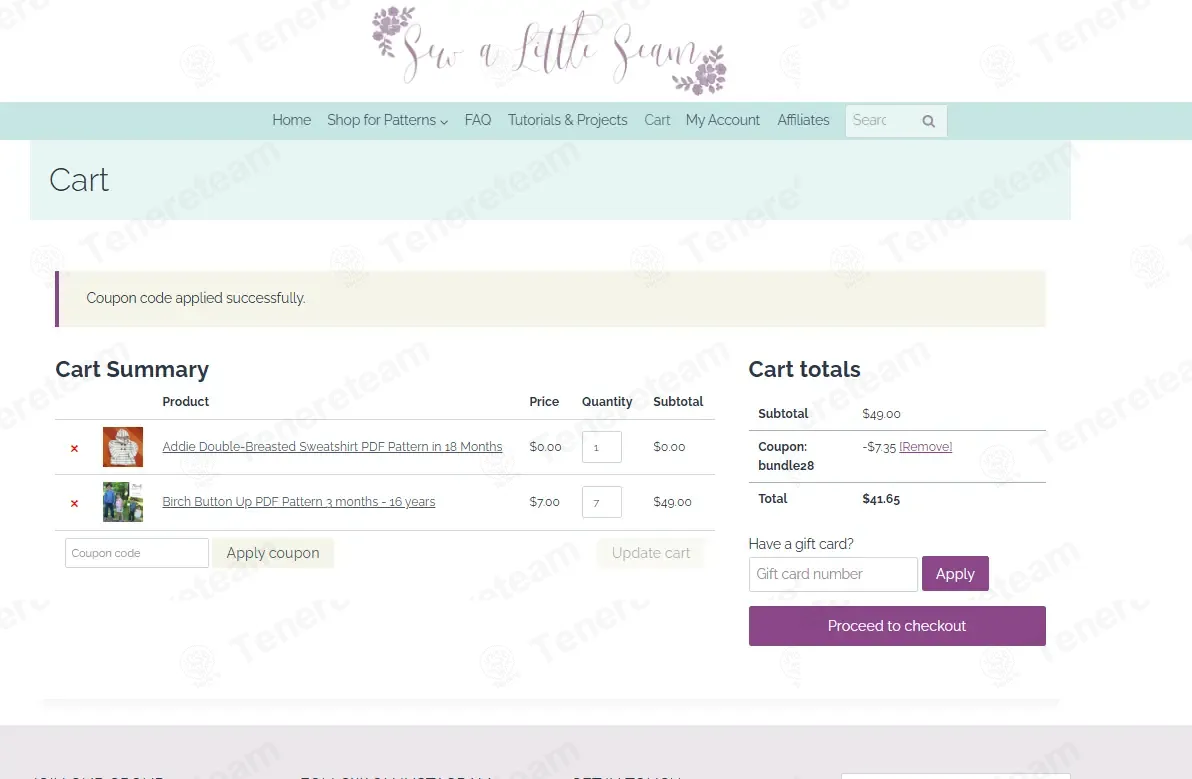Edit quantity field for Birch Button Up

tap(601, 502)
